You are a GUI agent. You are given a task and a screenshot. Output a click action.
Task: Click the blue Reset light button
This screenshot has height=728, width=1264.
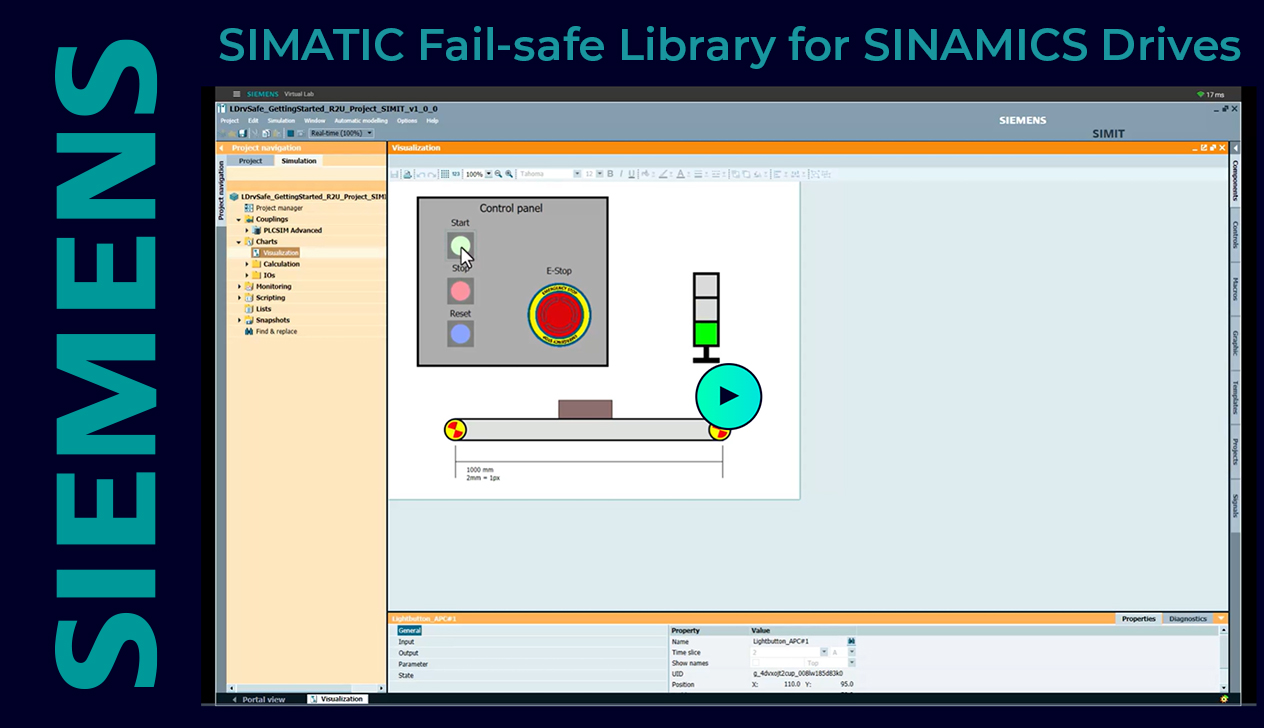[x=460, y=334]
